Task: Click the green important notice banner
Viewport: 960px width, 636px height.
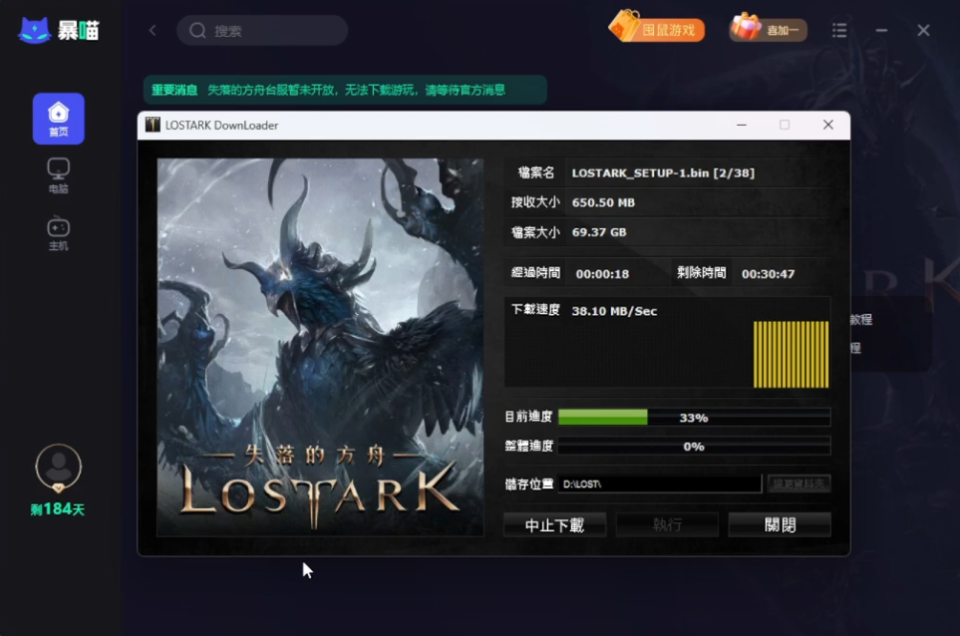Action: click(345, 90)
